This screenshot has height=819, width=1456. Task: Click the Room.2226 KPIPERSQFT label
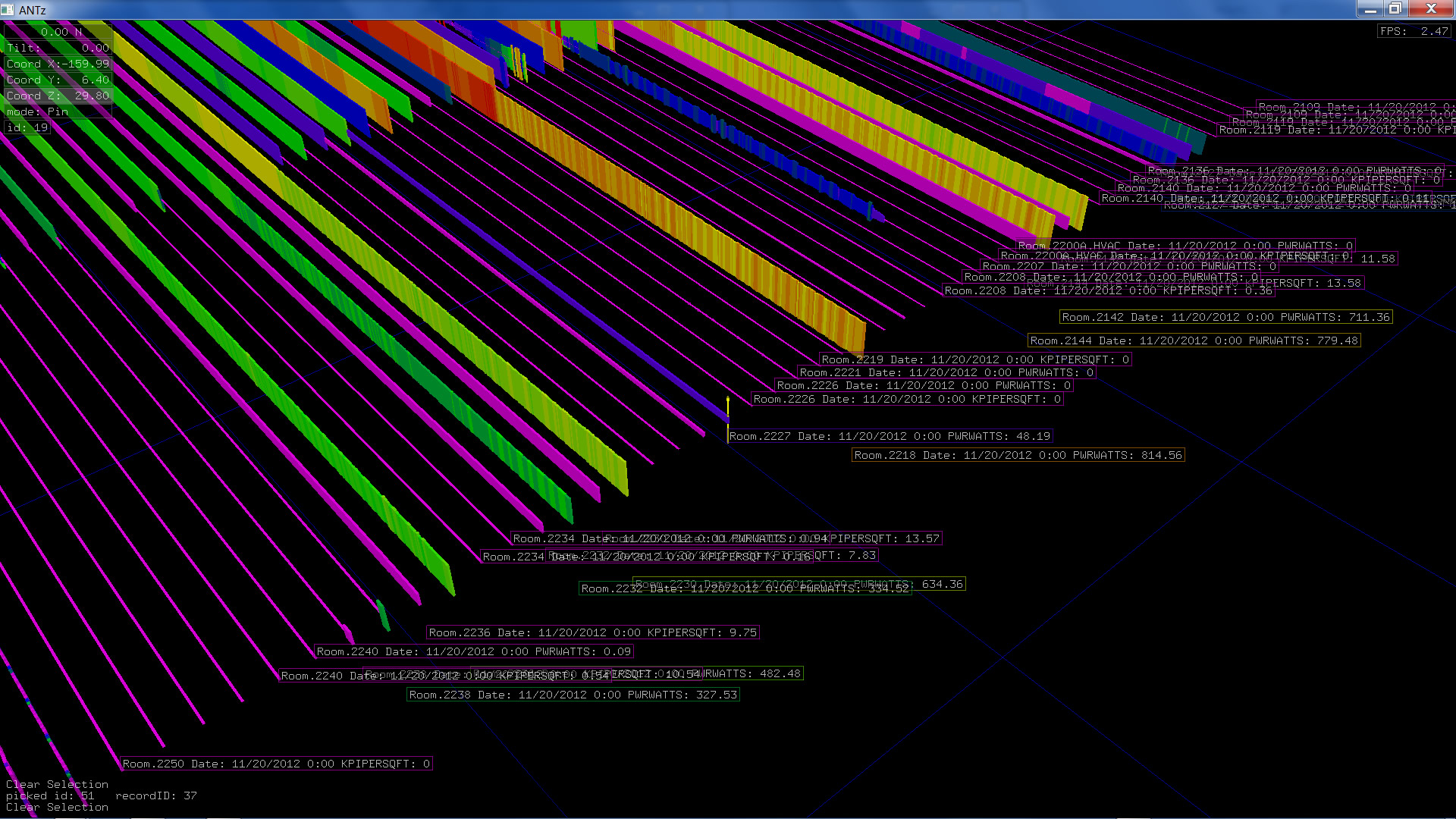click(907, 399)
